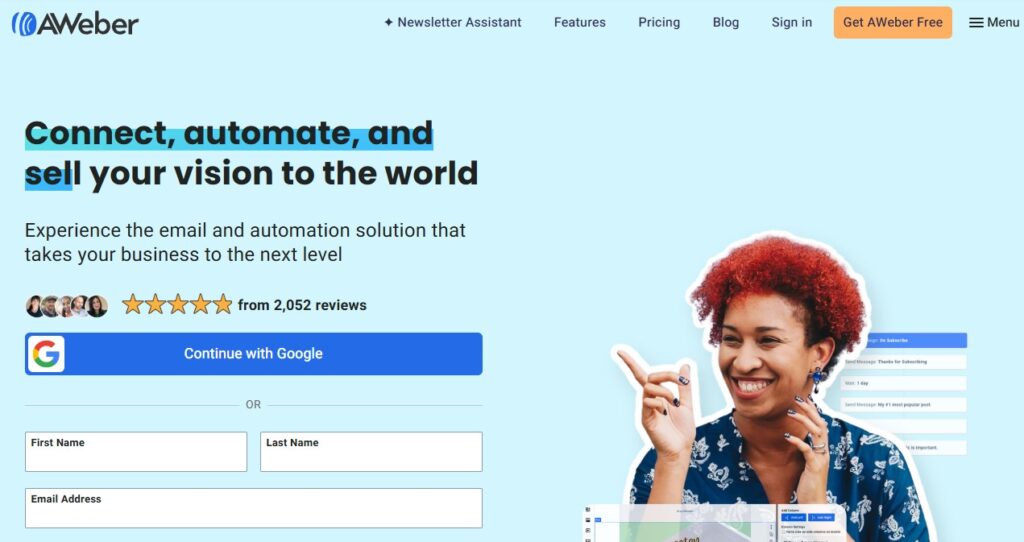Click the last gold star
The image size is (1024, 542).
(x=222, y=304)
